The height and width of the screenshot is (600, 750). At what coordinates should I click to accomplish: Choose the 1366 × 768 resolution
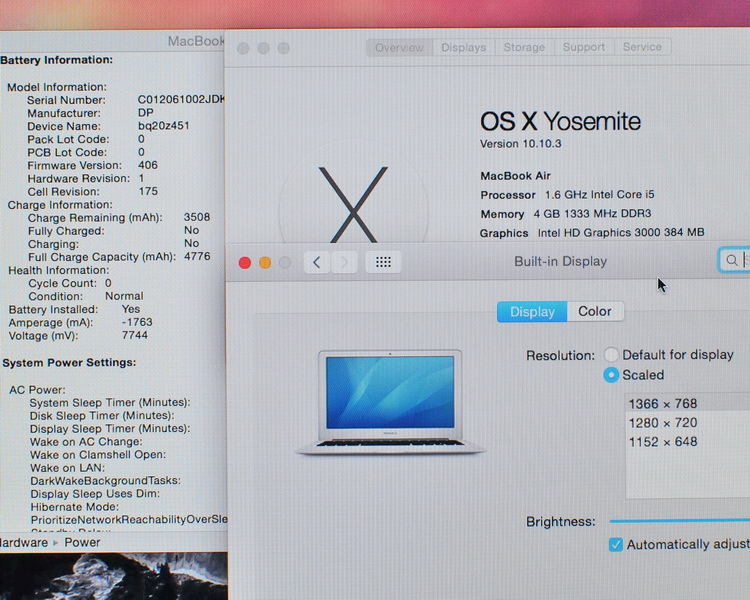[688, 403]
